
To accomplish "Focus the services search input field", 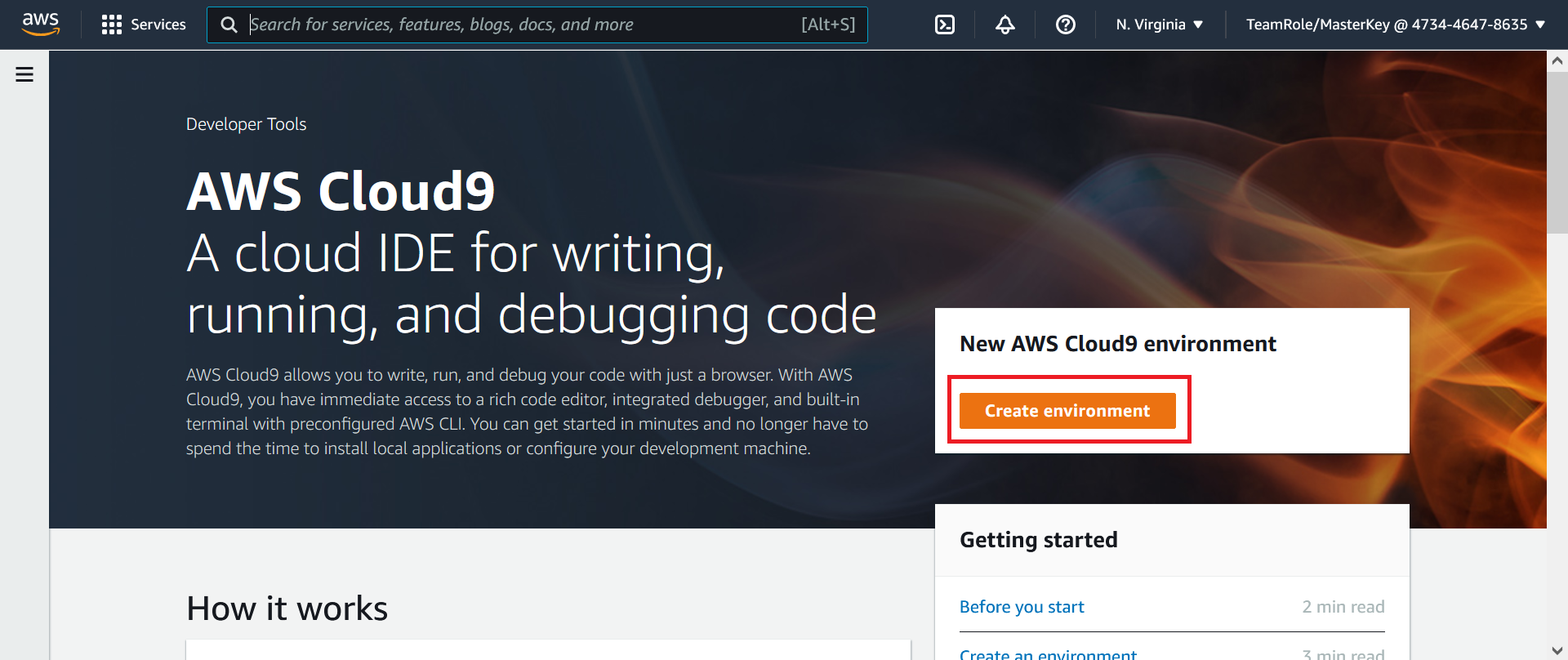I will (x=523, y=25).
